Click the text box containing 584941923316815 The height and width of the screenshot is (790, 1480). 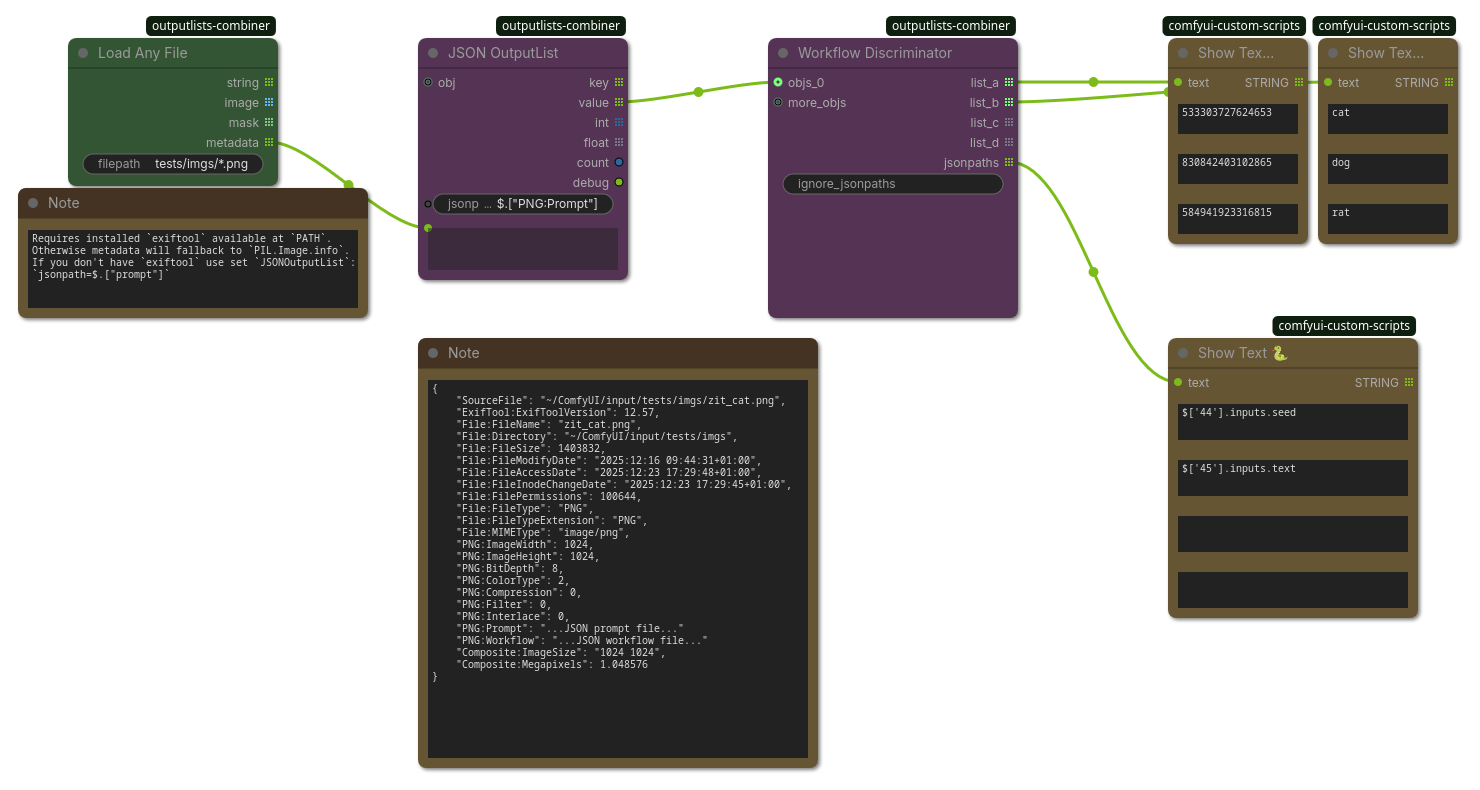[x=1238, y=219]
